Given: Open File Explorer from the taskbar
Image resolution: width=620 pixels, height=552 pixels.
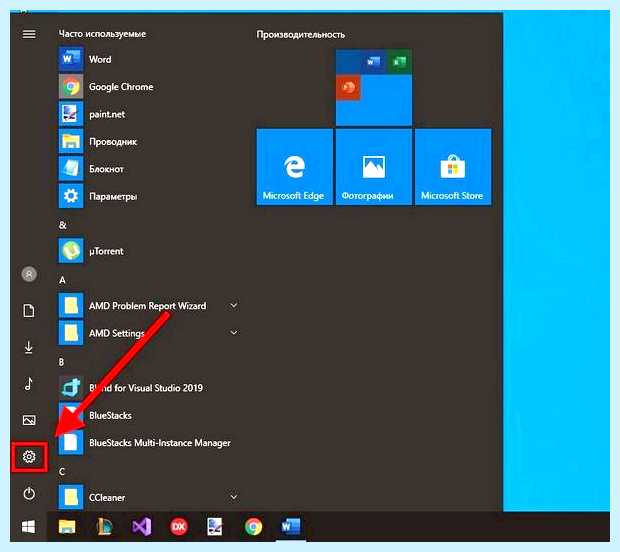Looking at the screenshot, I should point(67,527).
